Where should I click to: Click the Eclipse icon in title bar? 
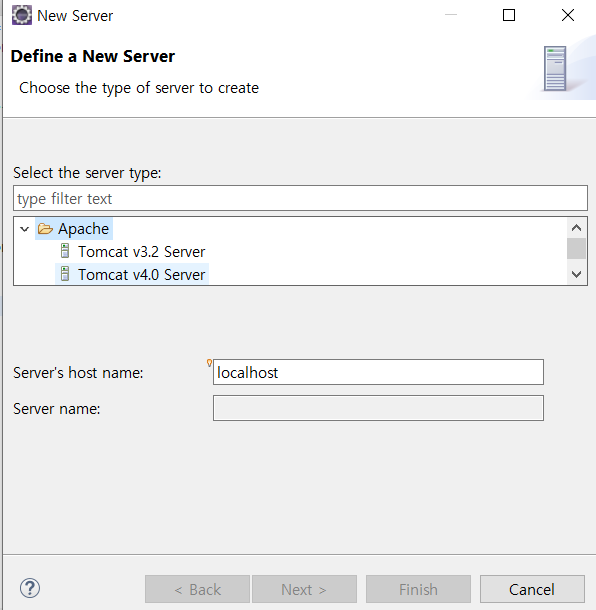click(x=22, y=16)
